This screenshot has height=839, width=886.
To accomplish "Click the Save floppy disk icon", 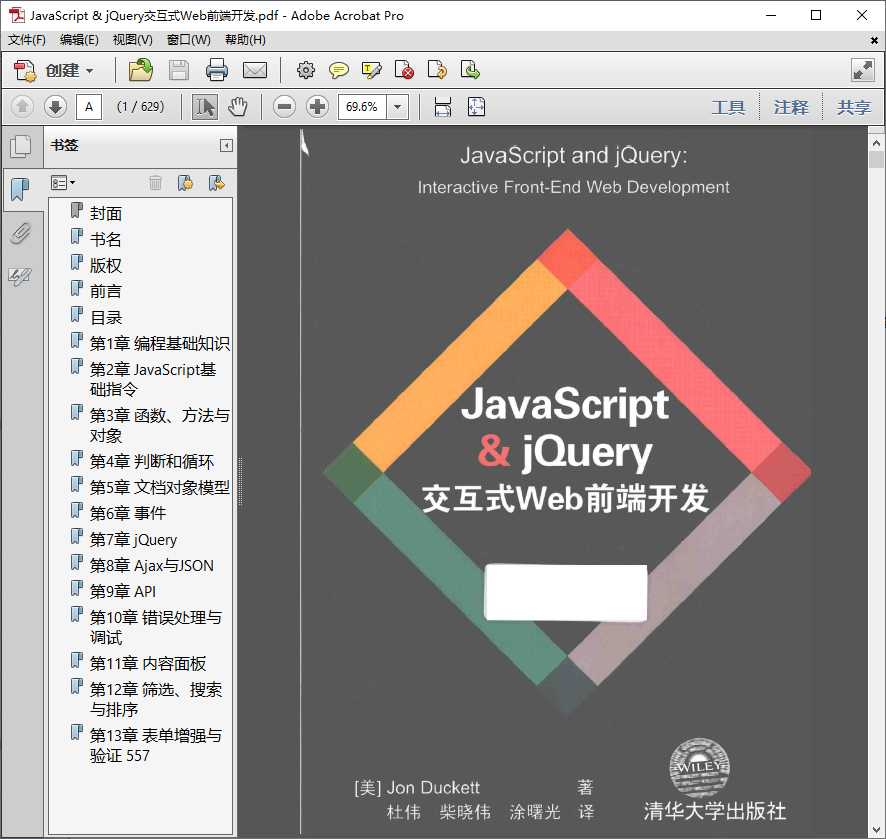I will [179, 71].
